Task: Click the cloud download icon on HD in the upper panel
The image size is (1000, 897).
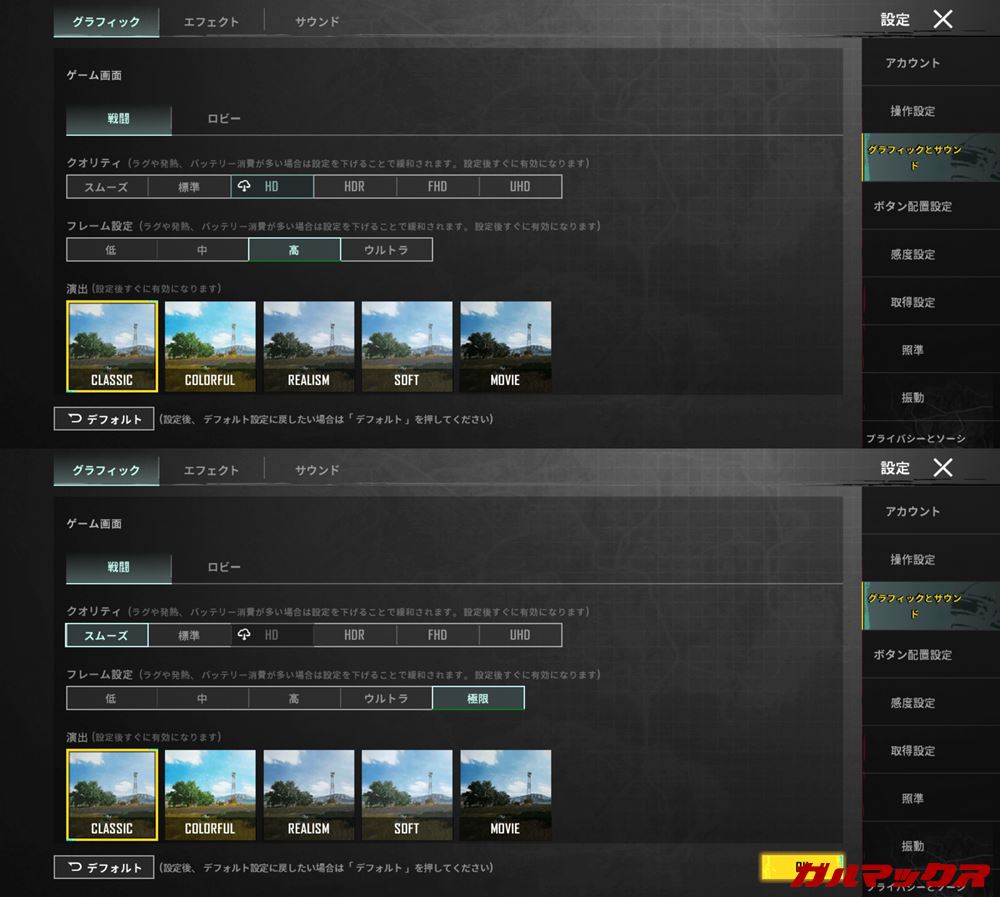Action: [x=244, y=186]
